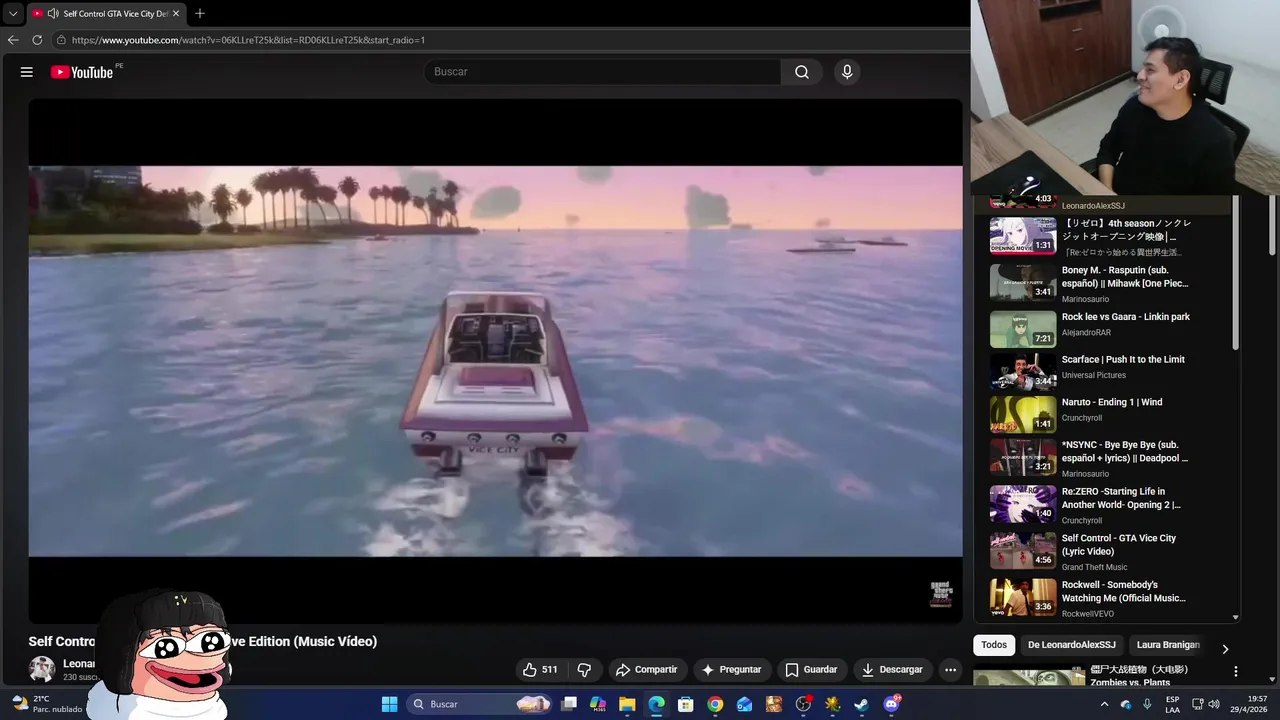Click the search magnifier button
The image size is (1280, 720).
(x=802, y=72)
